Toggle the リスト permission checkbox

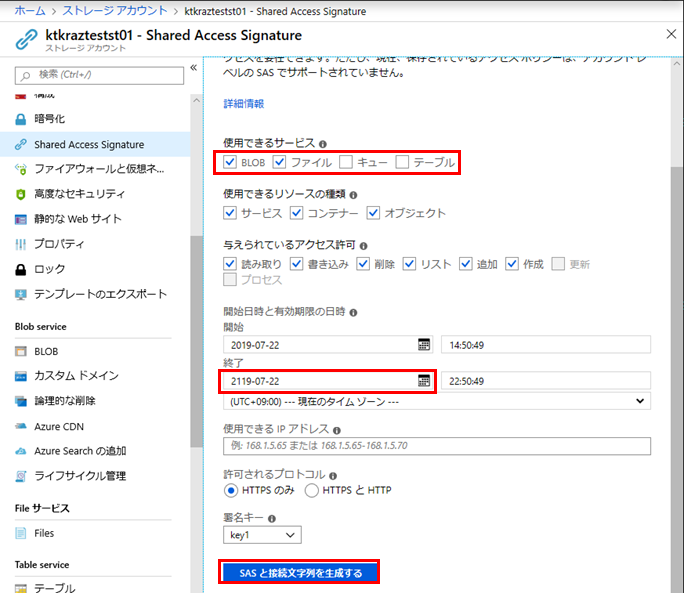click(x=409, y=264)
